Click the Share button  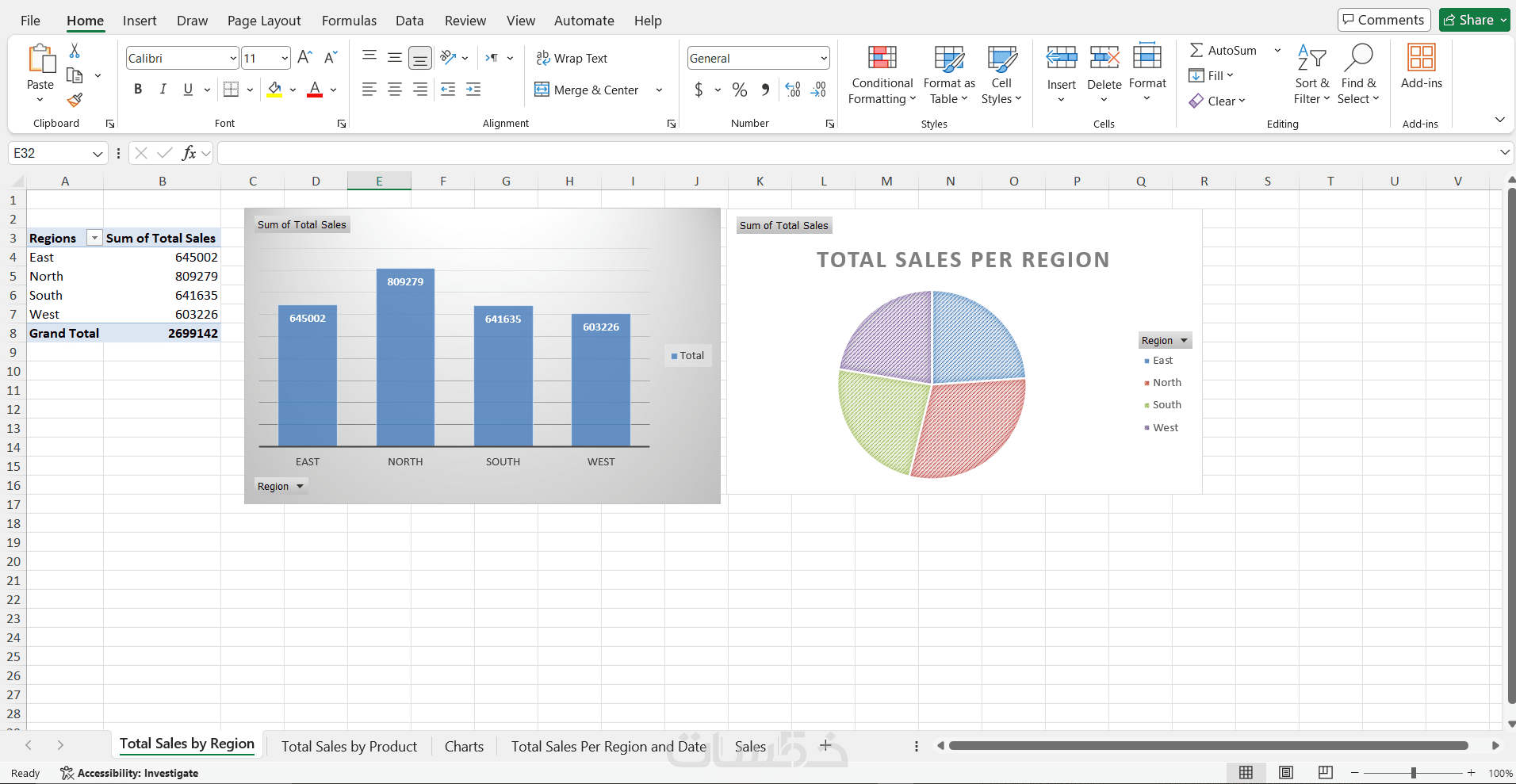1474,20
